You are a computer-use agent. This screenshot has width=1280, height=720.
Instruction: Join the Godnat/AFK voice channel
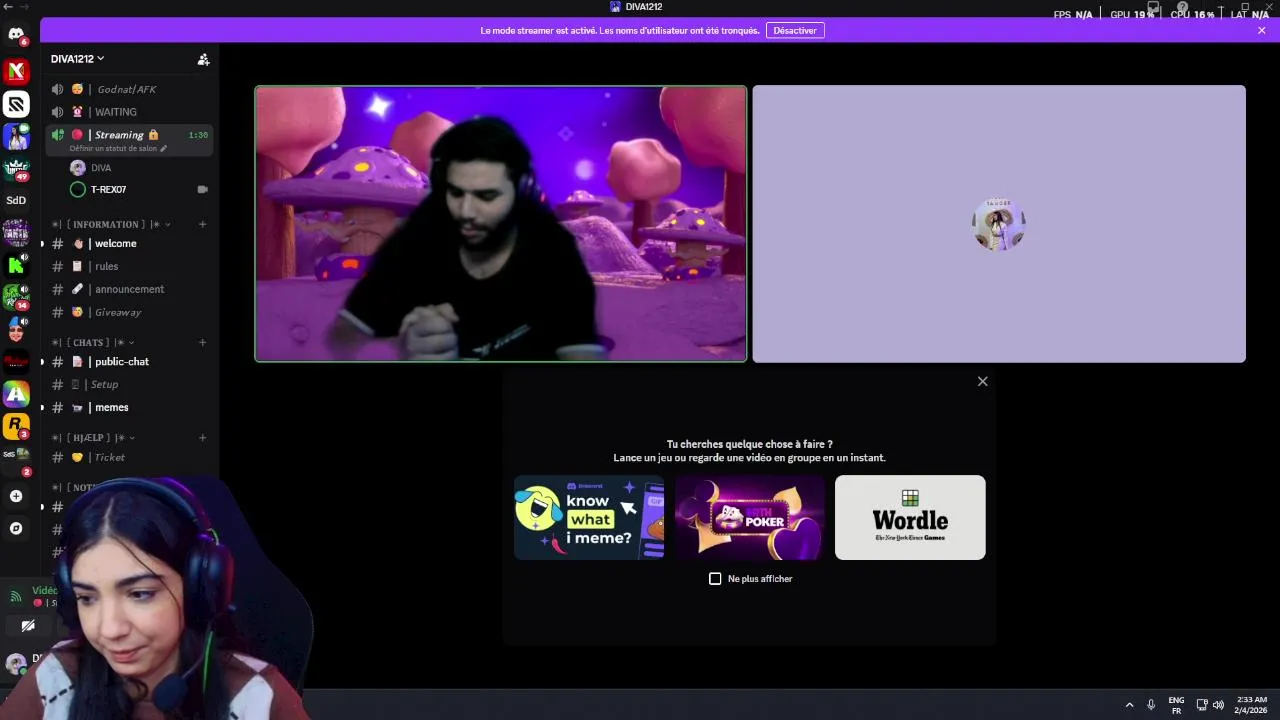pyautogui.click(x=127, y=89)
